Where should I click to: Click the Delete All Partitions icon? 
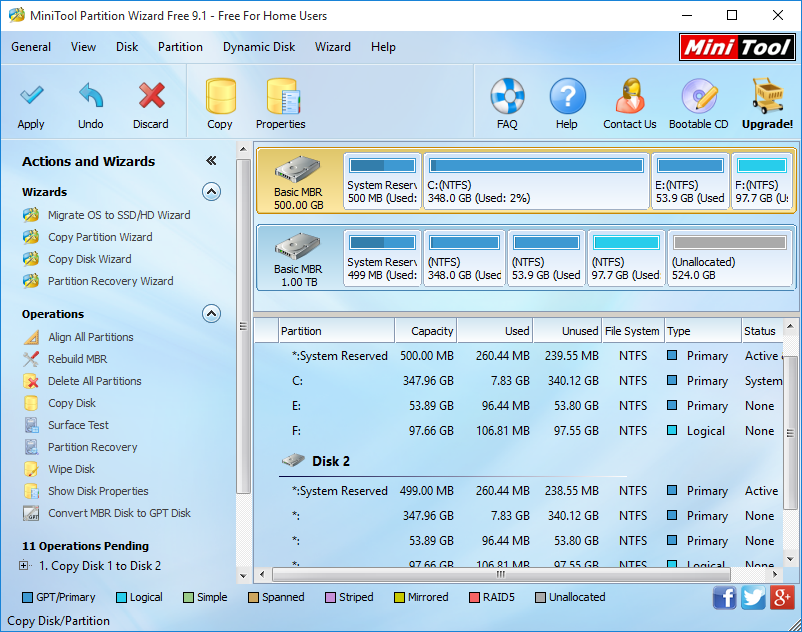click(31, 381)
